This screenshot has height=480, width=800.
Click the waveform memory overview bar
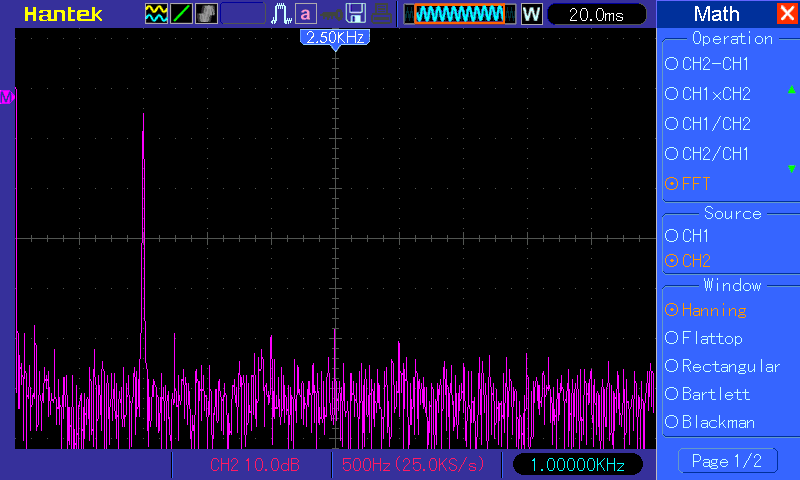tap(460, 14)
